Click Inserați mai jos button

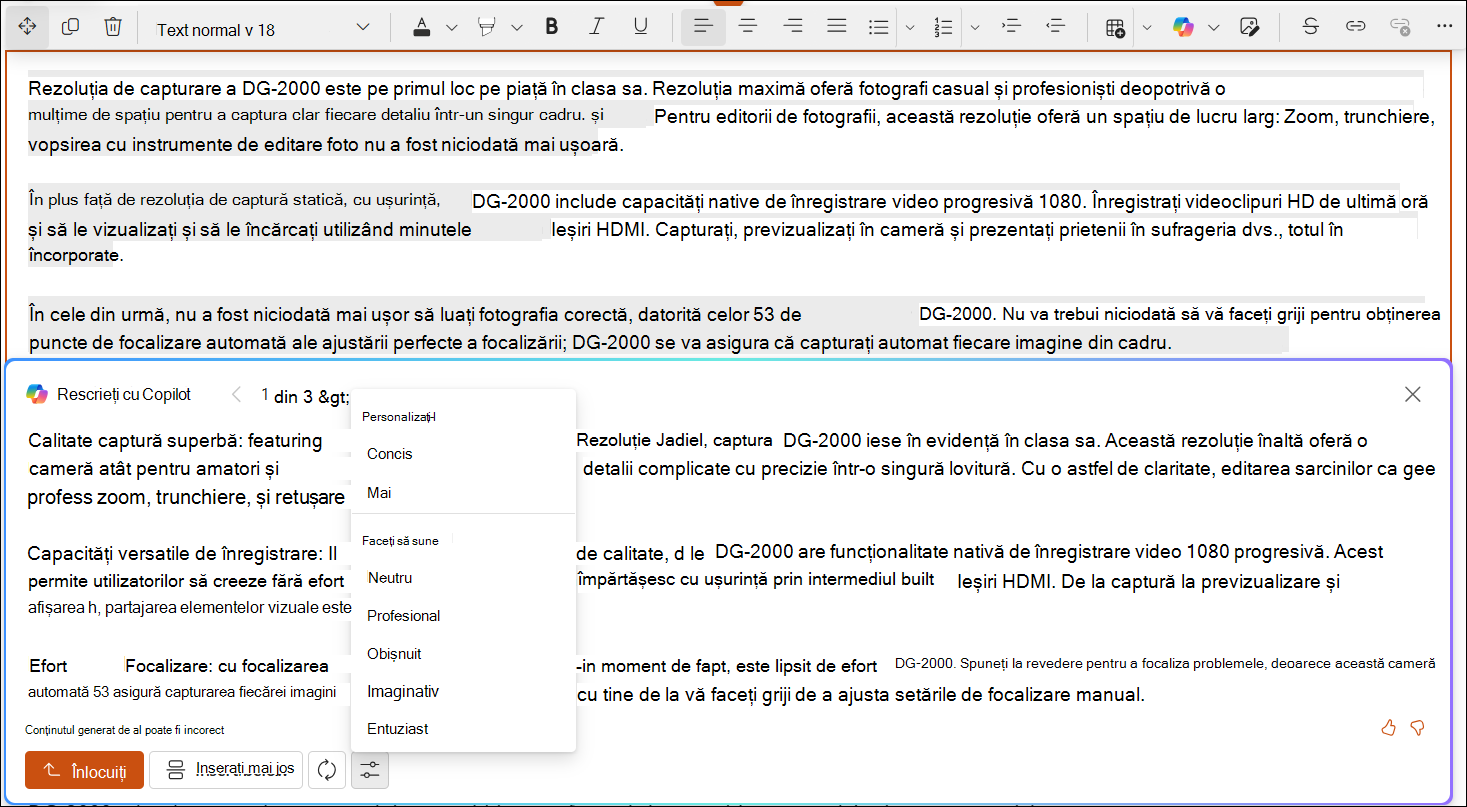coord(226,770)
